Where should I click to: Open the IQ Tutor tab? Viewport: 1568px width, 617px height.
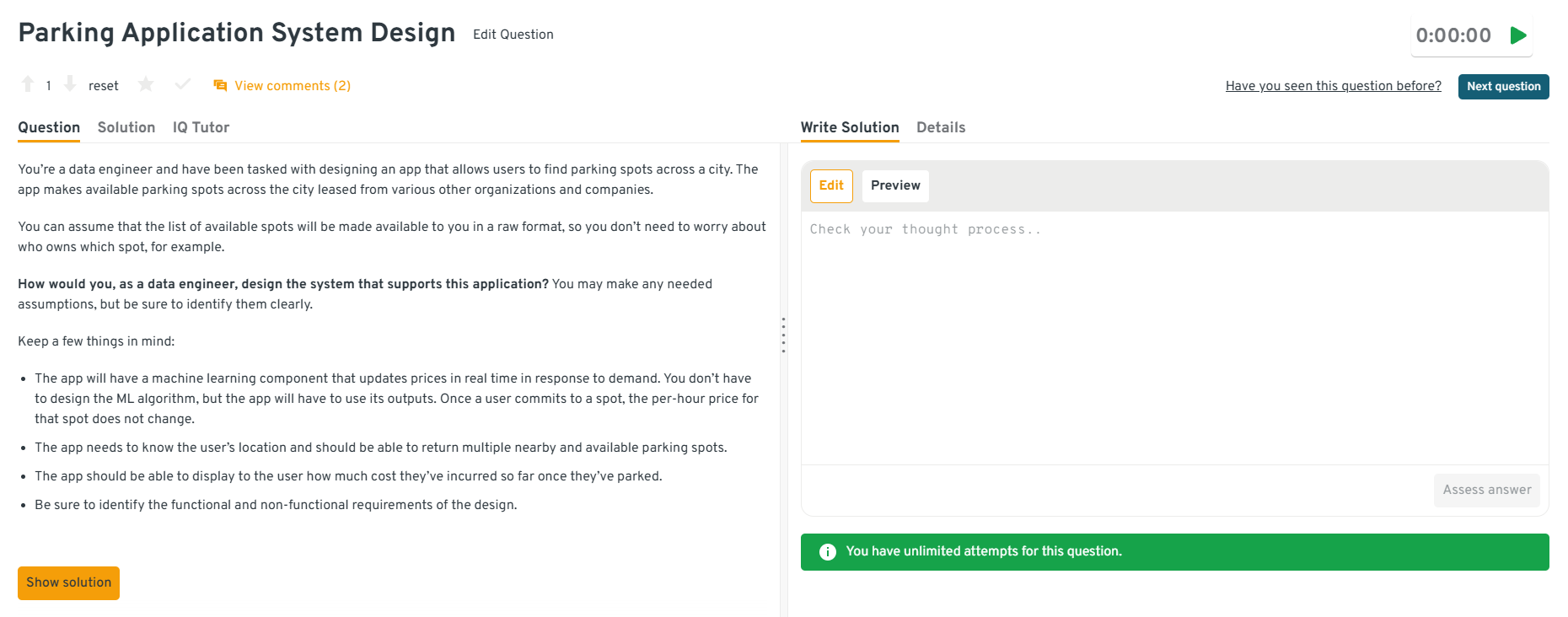click(201, 127)
